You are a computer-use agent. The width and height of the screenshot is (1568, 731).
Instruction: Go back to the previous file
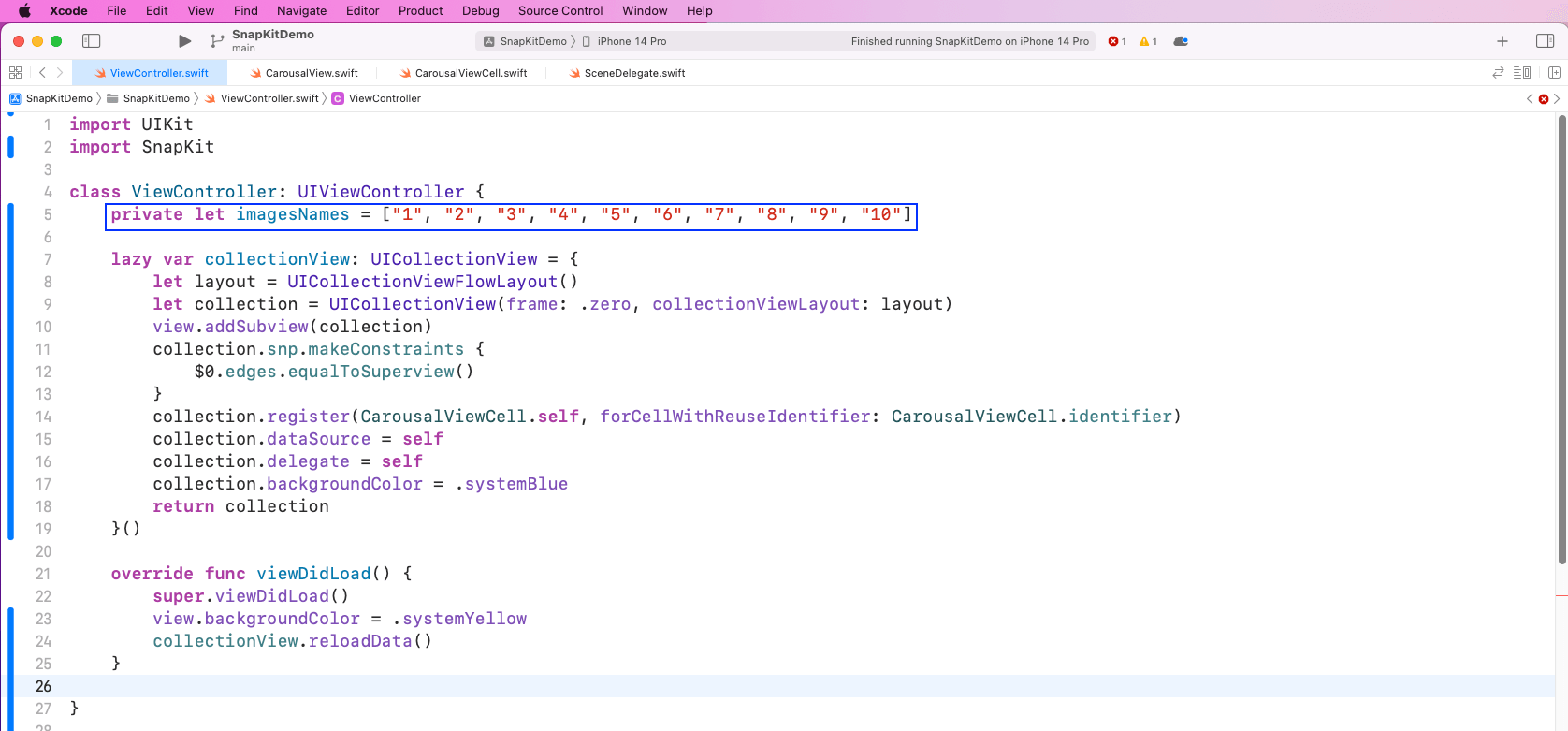[42, 73]
